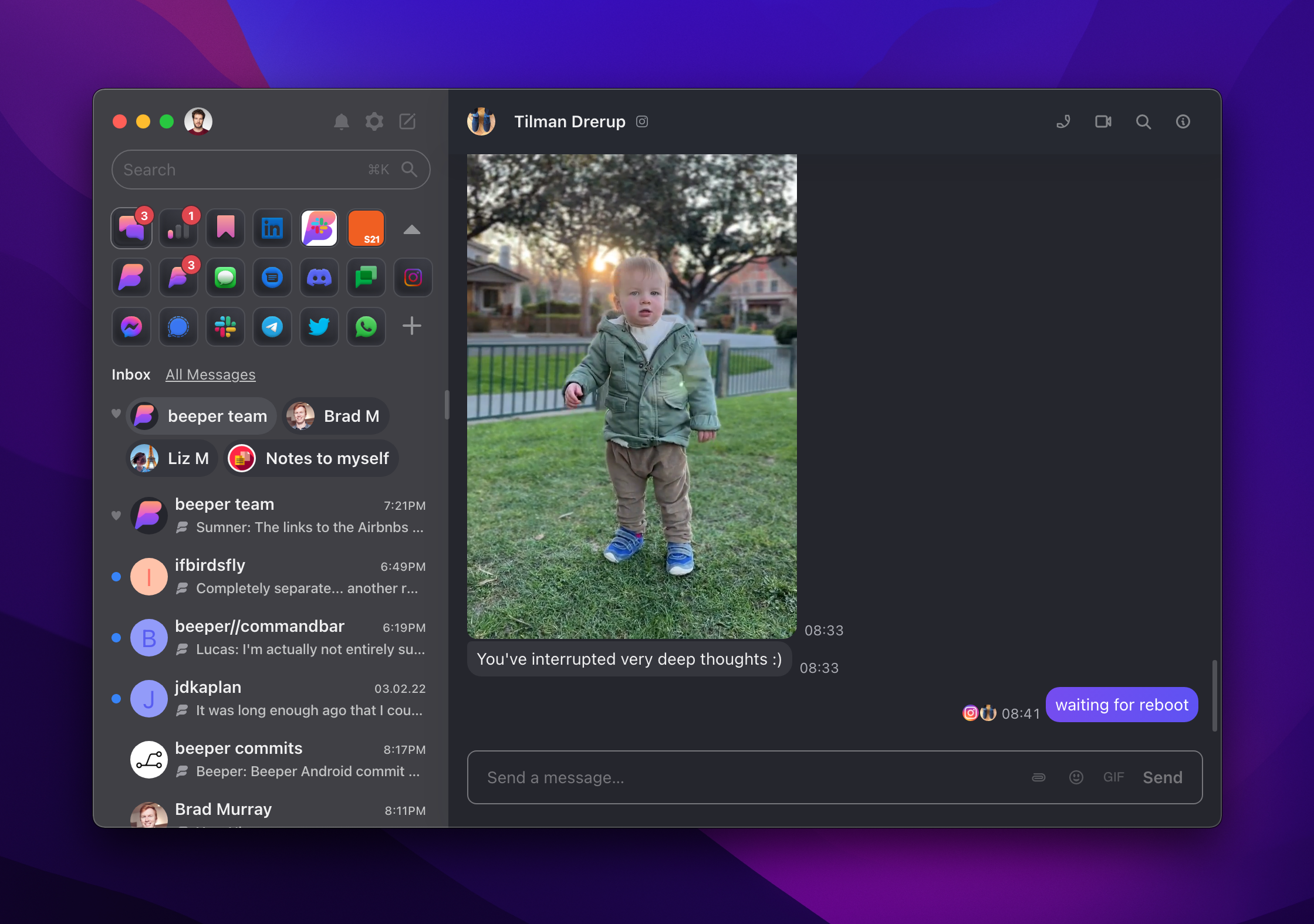
Task: Switch to All Messages tab
Action: coord(210,373)
